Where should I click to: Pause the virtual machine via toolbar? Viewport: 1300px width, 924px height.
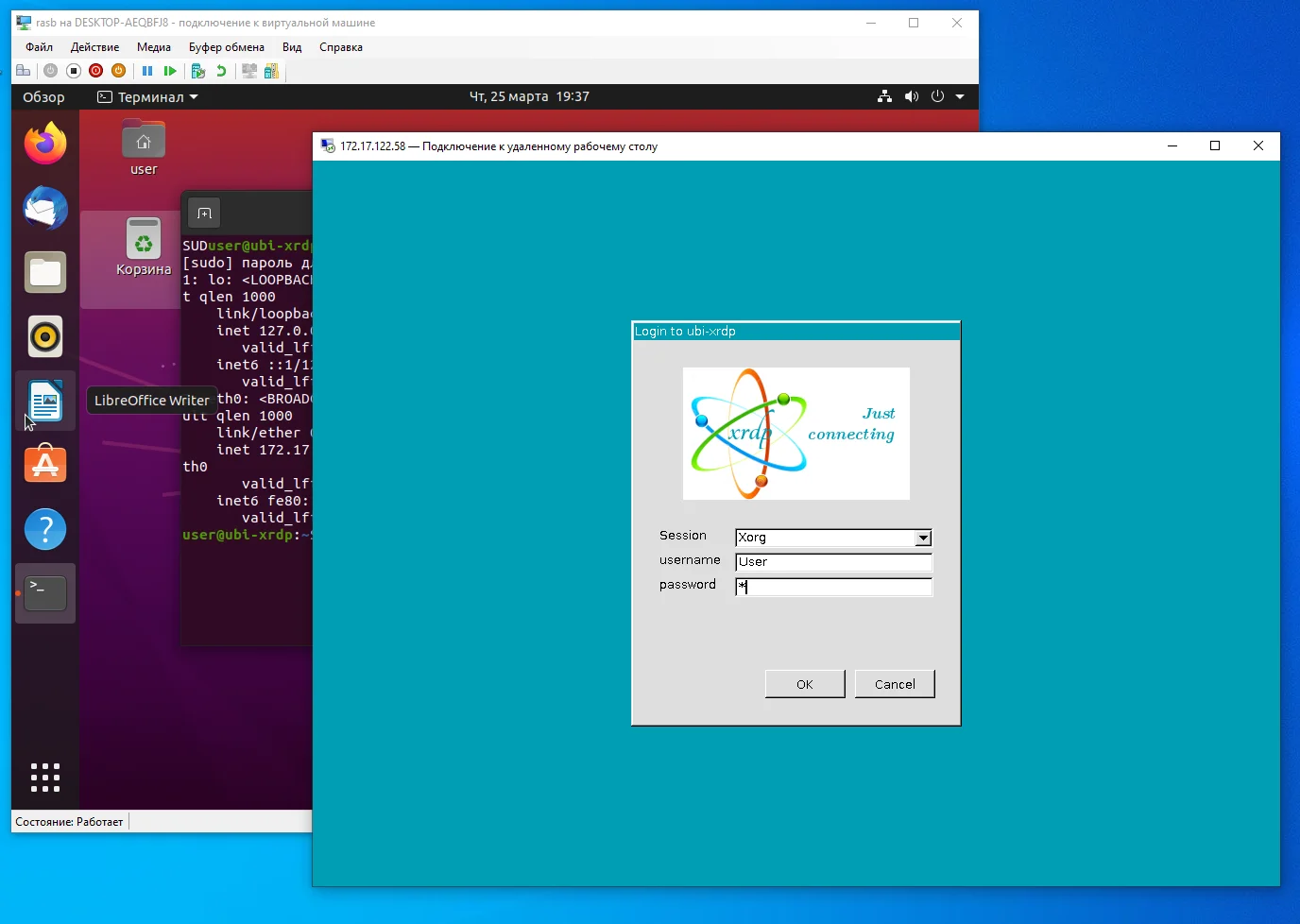tap(148, 70)
